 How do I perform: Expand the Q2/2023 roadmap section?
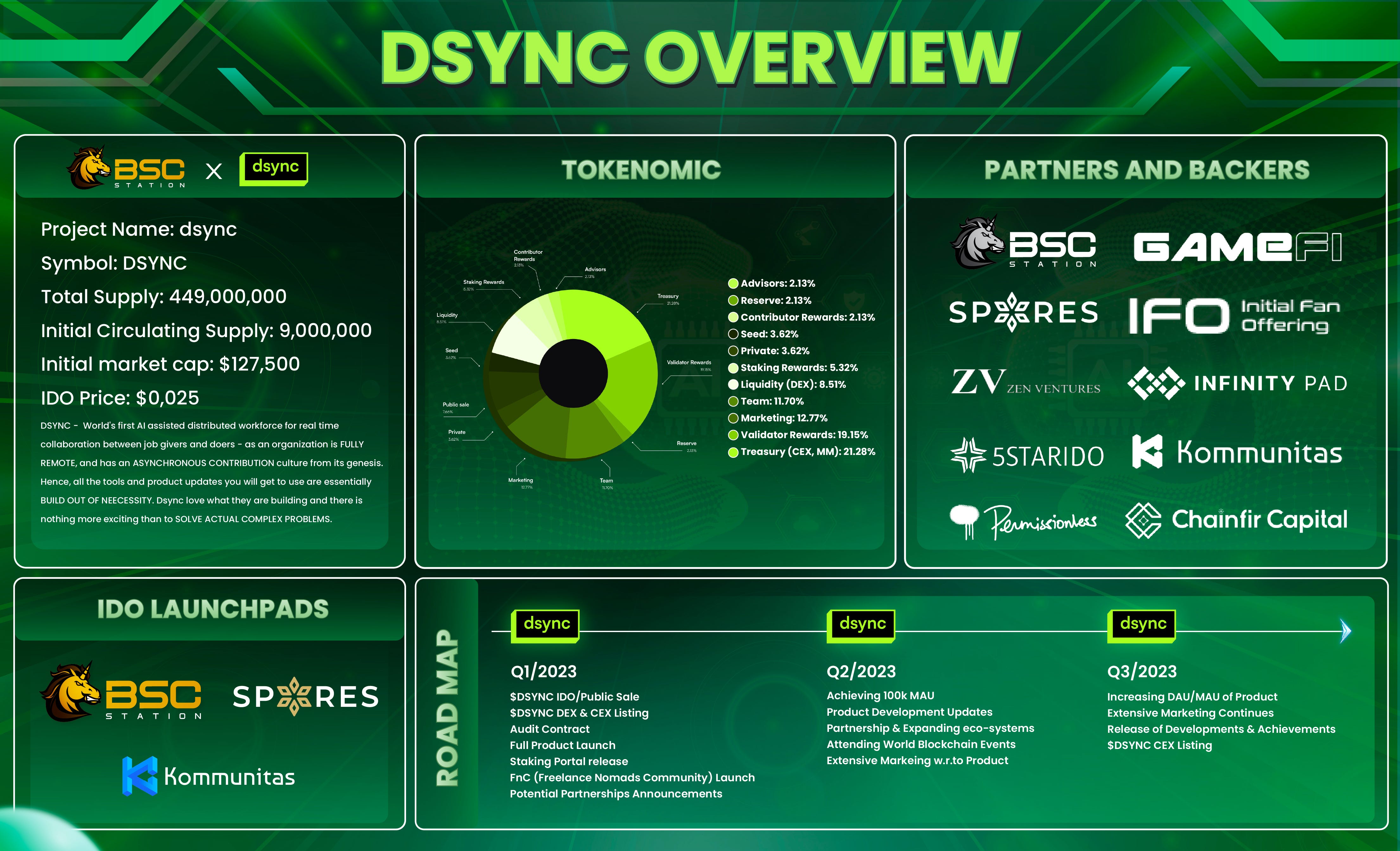point(861,671)
